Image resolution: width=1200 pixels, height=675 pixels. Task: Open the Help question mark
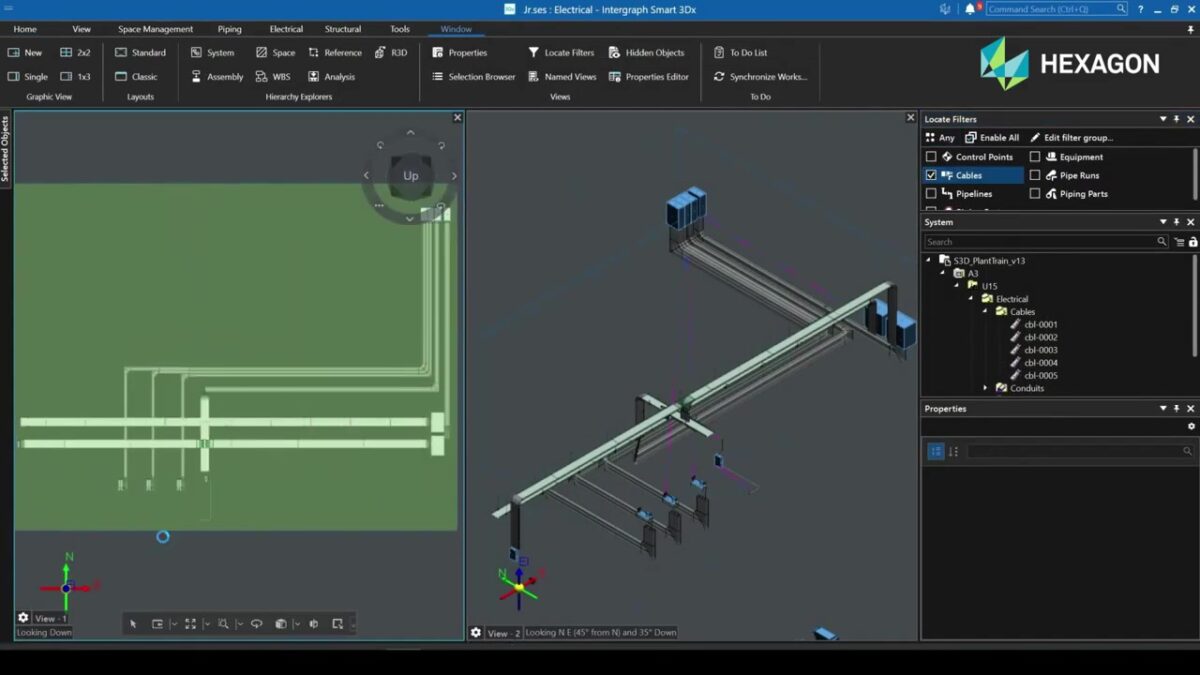click(x=1141, y=9)
